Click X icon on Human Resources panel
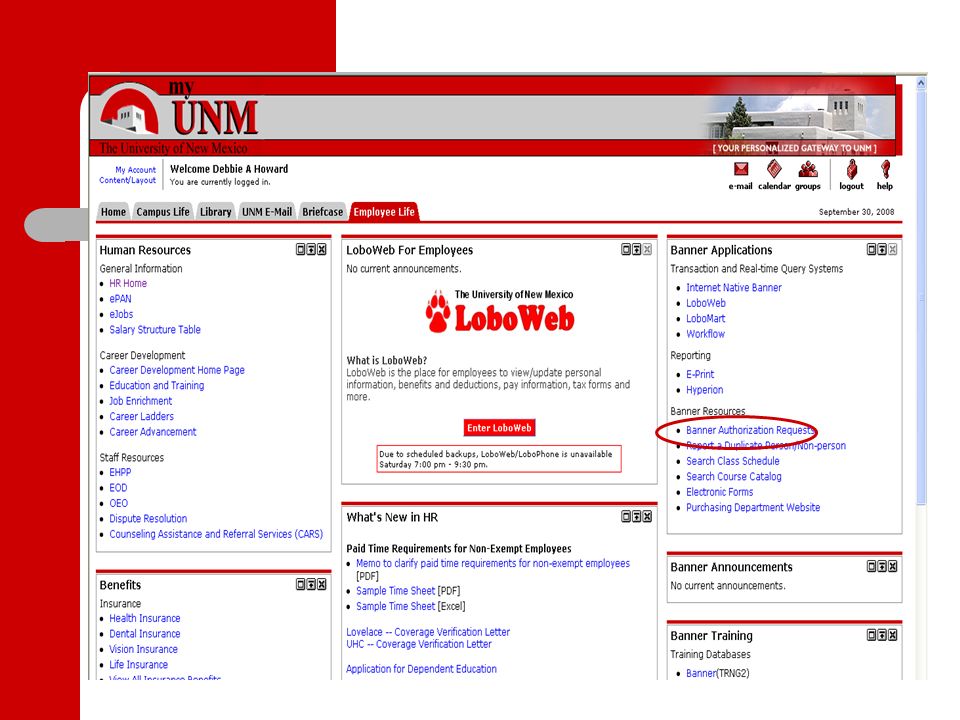The image size is (960, 720). click(321, 249)
